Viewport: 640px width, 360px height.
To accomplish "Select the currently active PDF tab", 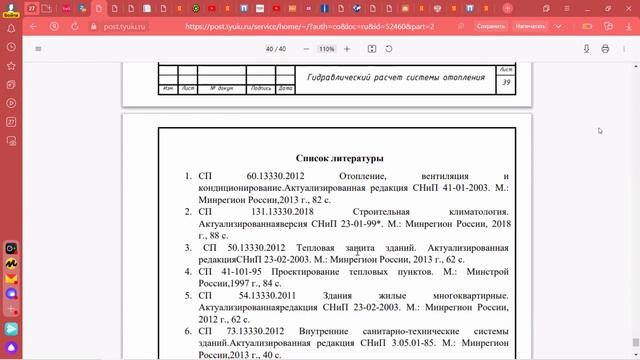I will click(99, 8).
